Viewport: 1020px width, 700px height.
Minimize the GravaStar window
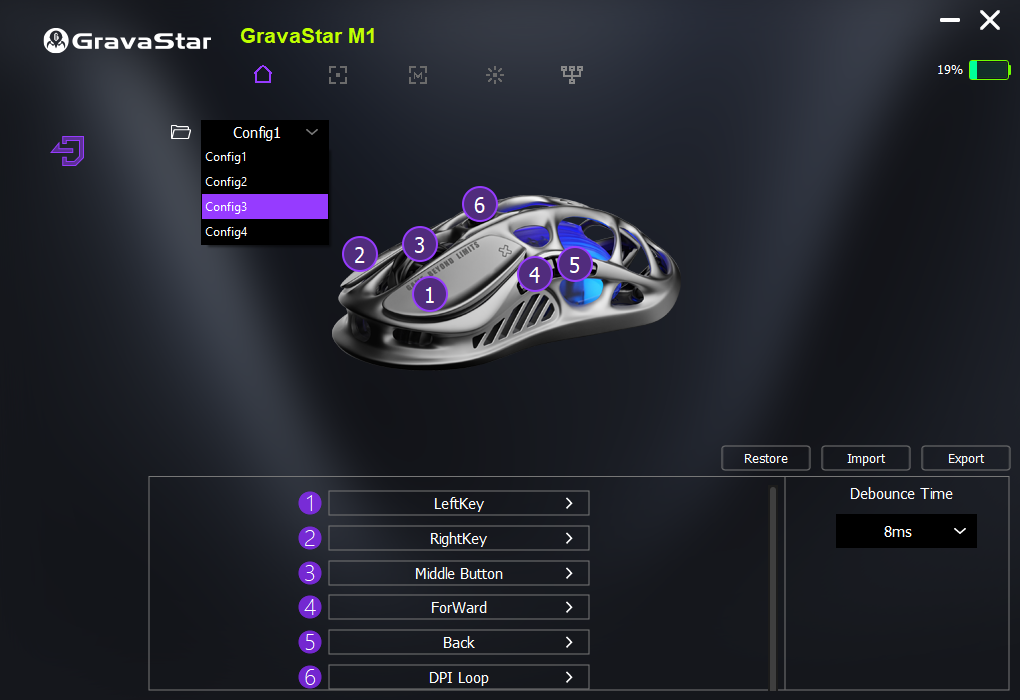(950, 20)
